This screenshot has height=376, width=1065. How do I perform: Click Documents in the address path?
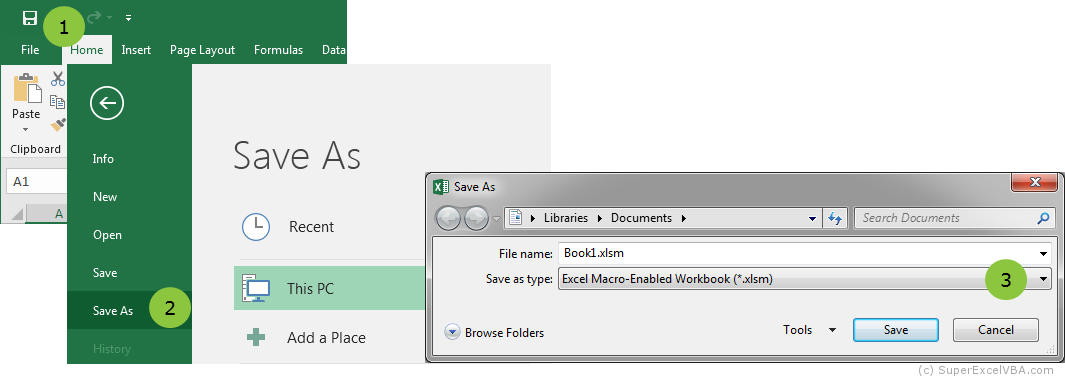coord(641,218)
